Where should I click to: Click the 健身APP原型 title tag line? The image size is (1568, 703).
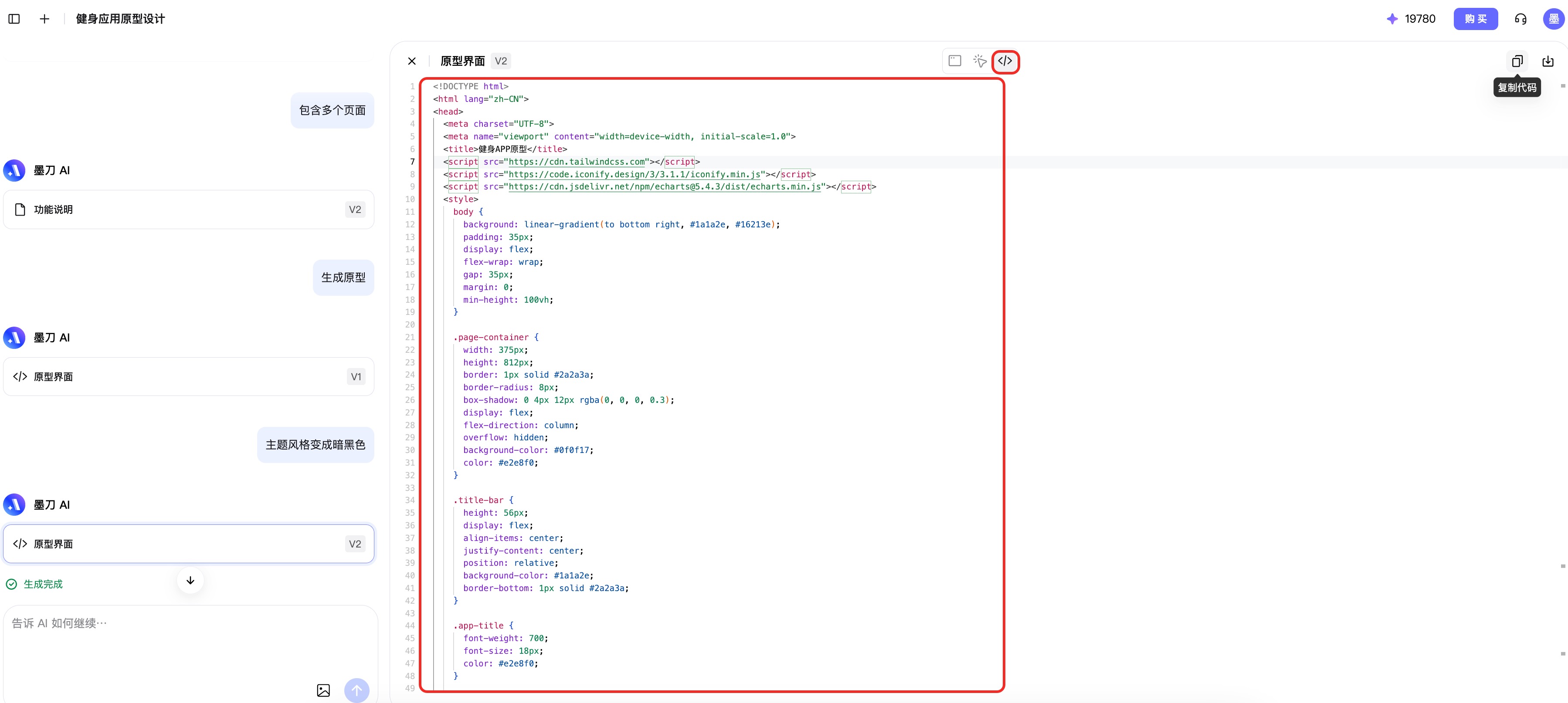click(505, 149)
